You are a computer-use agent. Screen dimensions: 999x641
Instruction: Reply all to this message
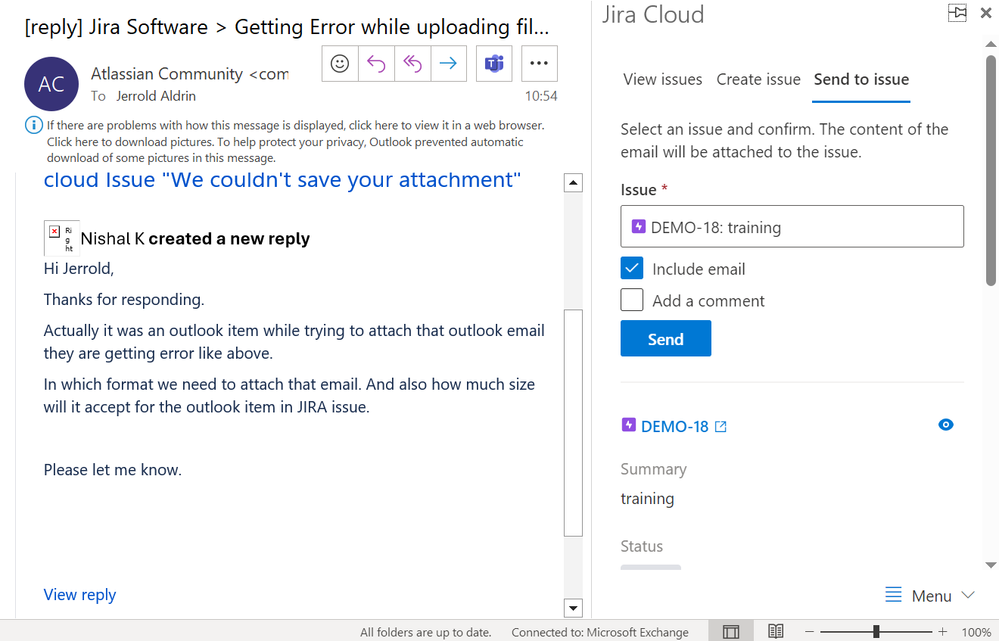[x=412, y=64]
